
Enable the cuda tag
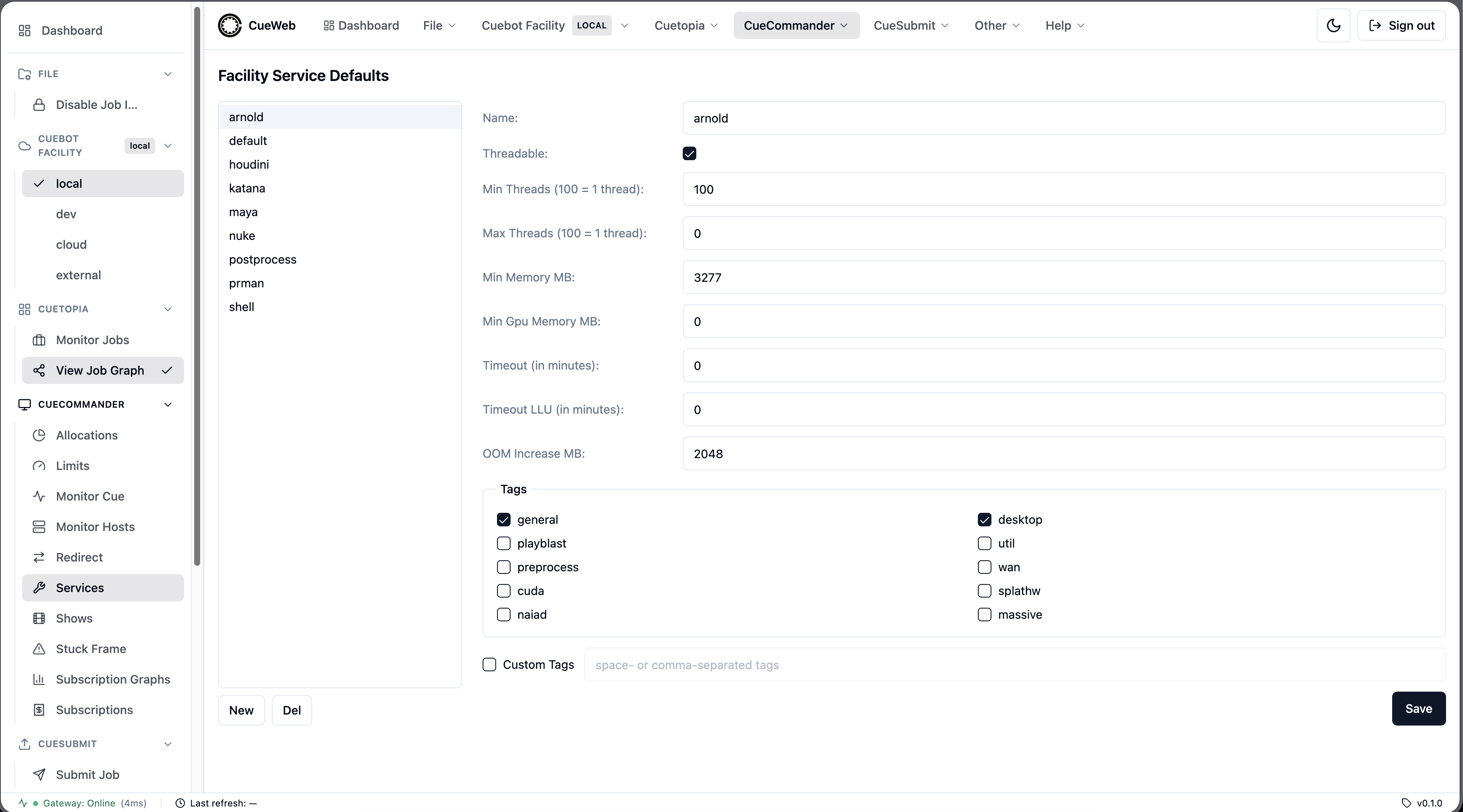pyautogui.click(x=504, y=591)
